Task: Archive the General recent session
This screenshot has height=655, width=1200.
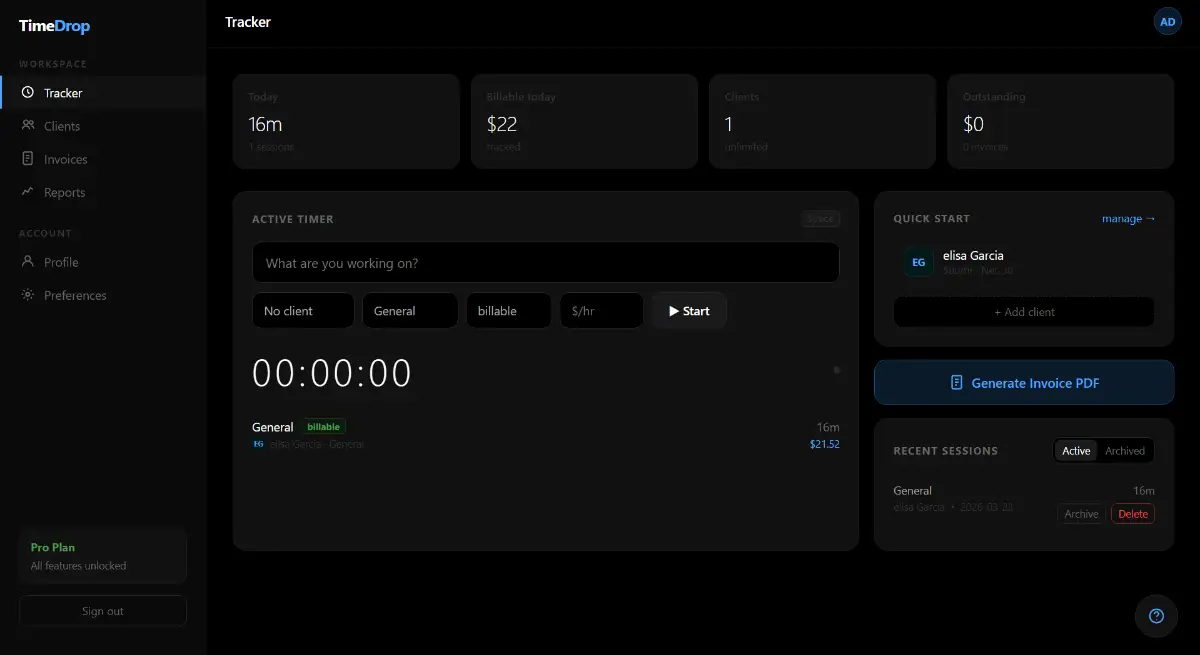Action: tap(1081, 514)
